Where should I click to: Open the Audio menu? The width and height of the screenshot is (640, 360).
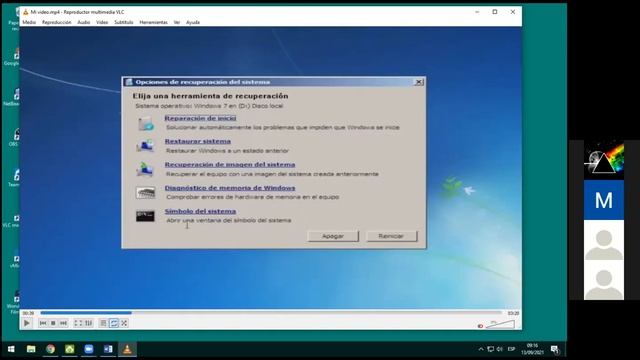pyautogui.click(x=84, y=22)
